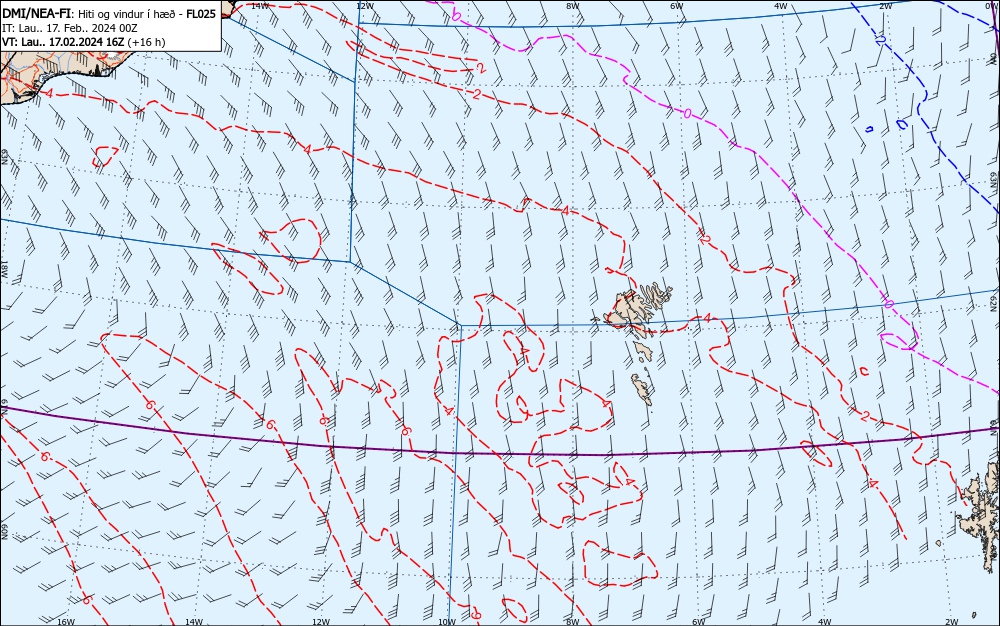Click the chart title 'DMI/NEA-FI: Hiti og vindur í hæð - FL025'
Screen dimensions: 1000x626
pos(109,13)
